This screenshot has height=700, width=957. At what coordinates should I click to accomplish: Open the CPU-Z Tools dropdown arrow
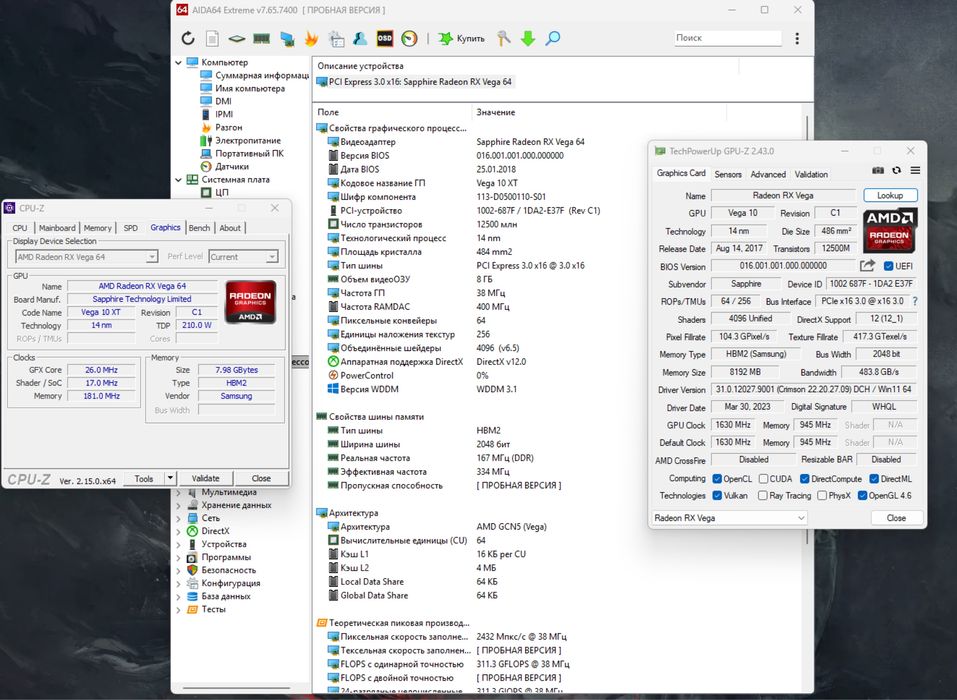tap(170, 478)
